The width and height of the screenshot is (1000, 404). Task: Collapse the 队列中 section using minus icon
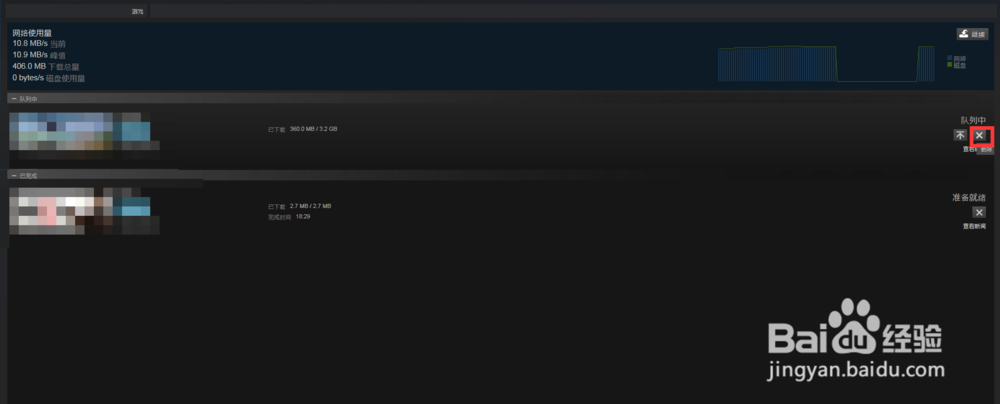coord(14,99)
